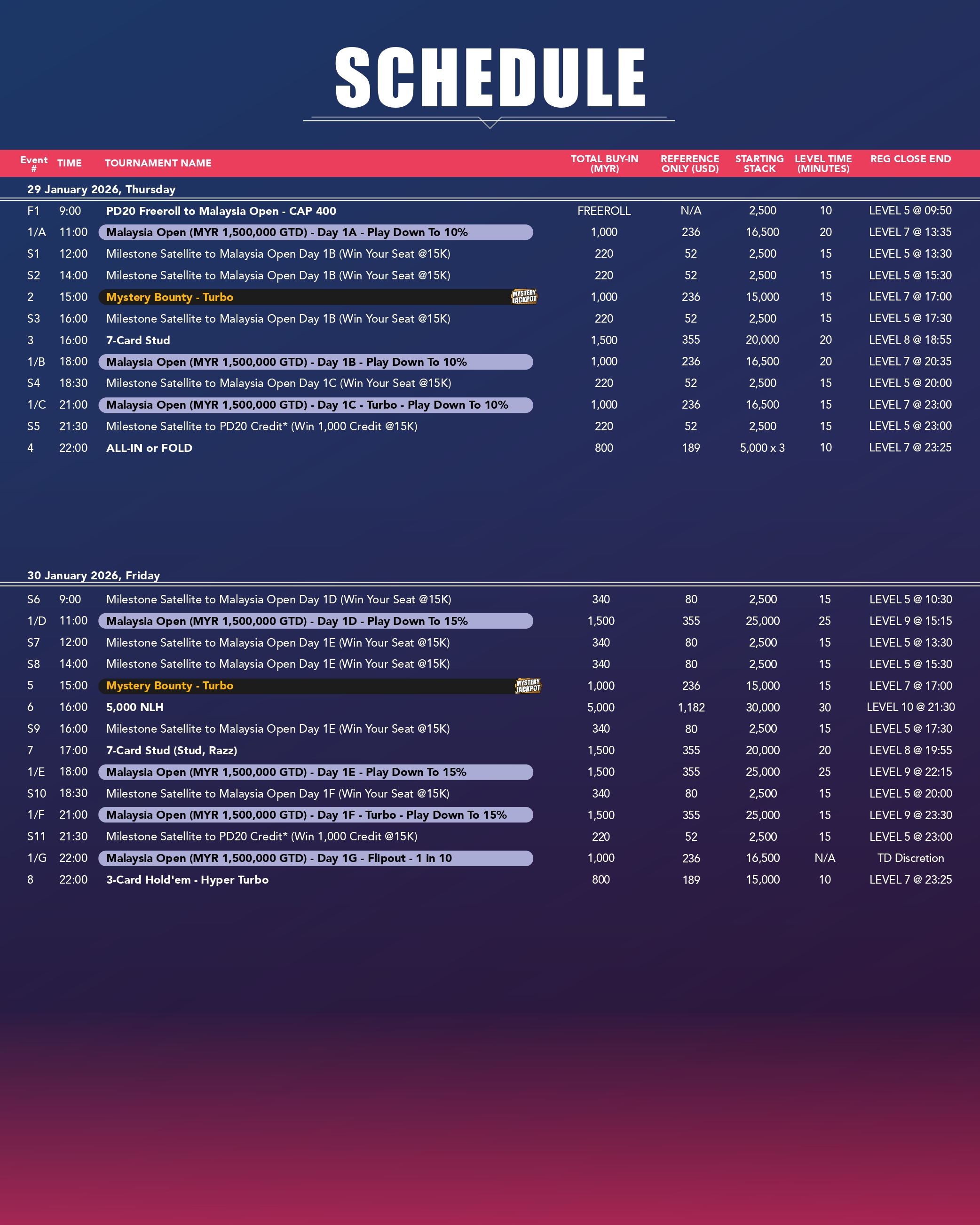Select the Malaysia Open Day 1D entry
The width and height of the screenshot is (980, 1225).
(316, 621)
